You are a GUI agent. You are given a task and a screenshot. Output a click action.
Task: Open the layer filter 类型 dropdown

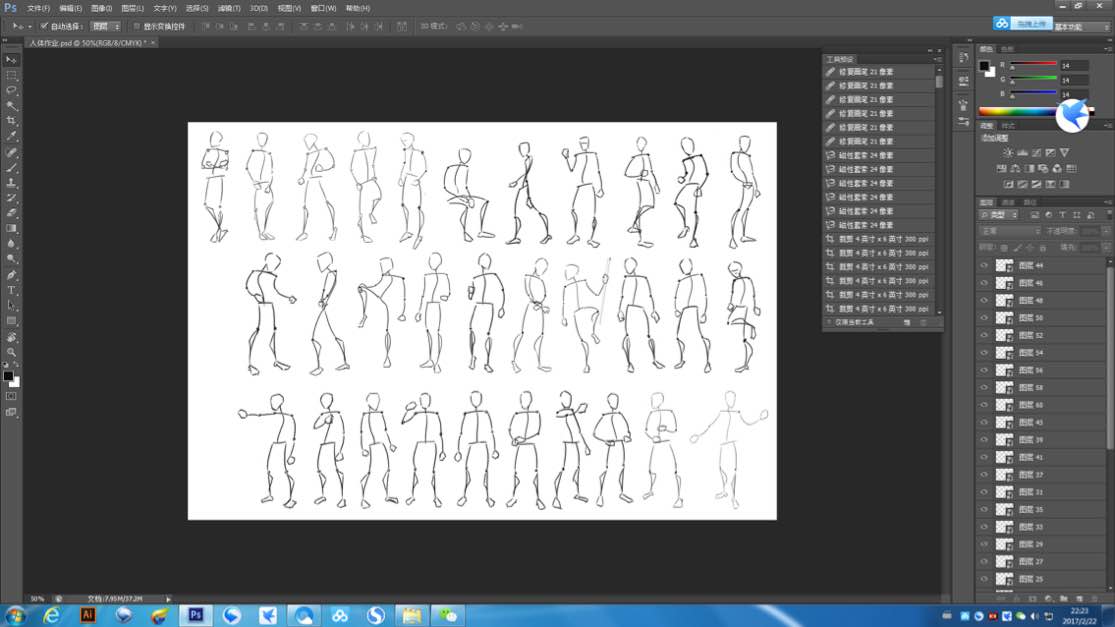point(998,215)
